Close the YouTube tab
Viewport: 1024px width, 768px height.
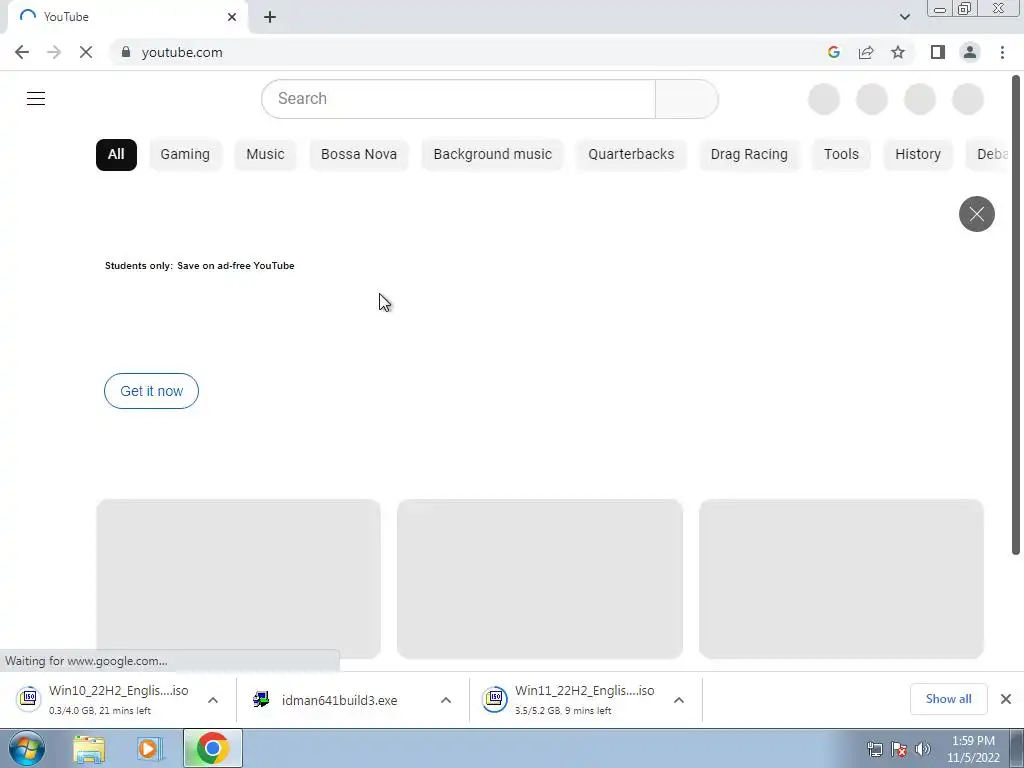232,17
